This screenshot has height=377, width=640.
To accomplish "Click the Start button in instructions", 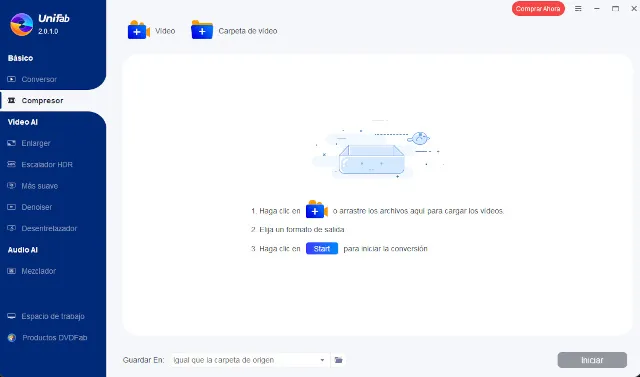I will pyautogui.click(x=322, y=248).
